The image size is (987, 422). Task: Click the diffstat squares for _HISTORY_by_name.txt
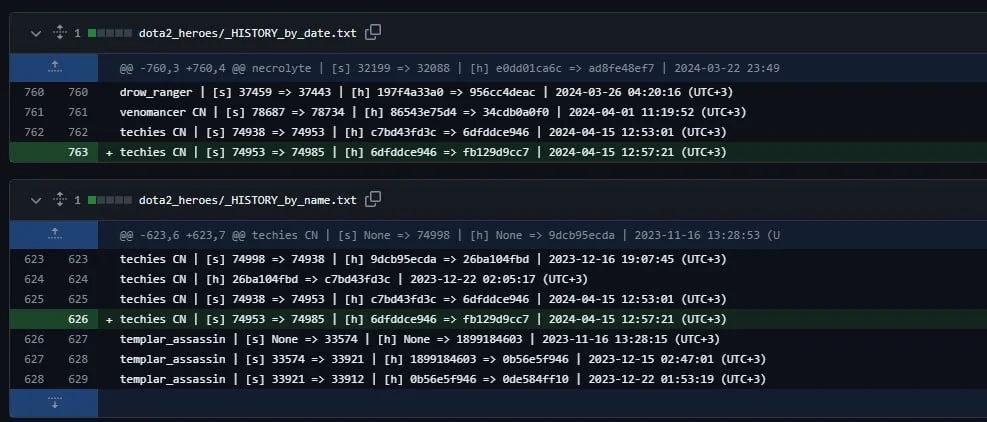pyautogui.click(x=110, y=200)
